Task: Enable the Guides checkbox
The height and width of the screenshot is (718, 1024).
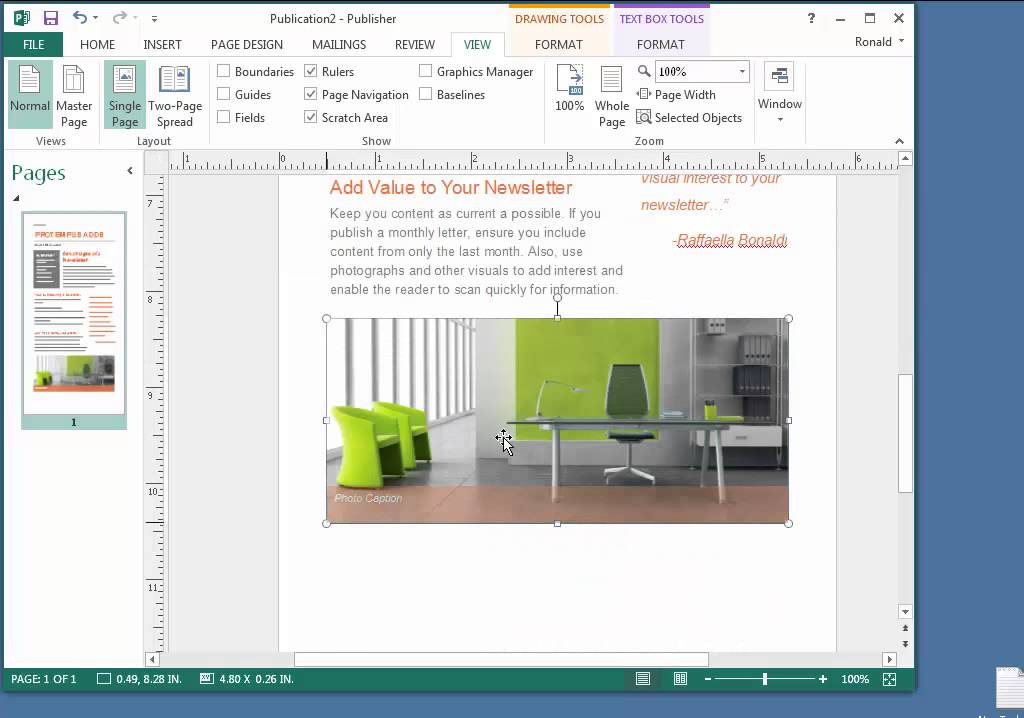Action: tap(224, 94)
